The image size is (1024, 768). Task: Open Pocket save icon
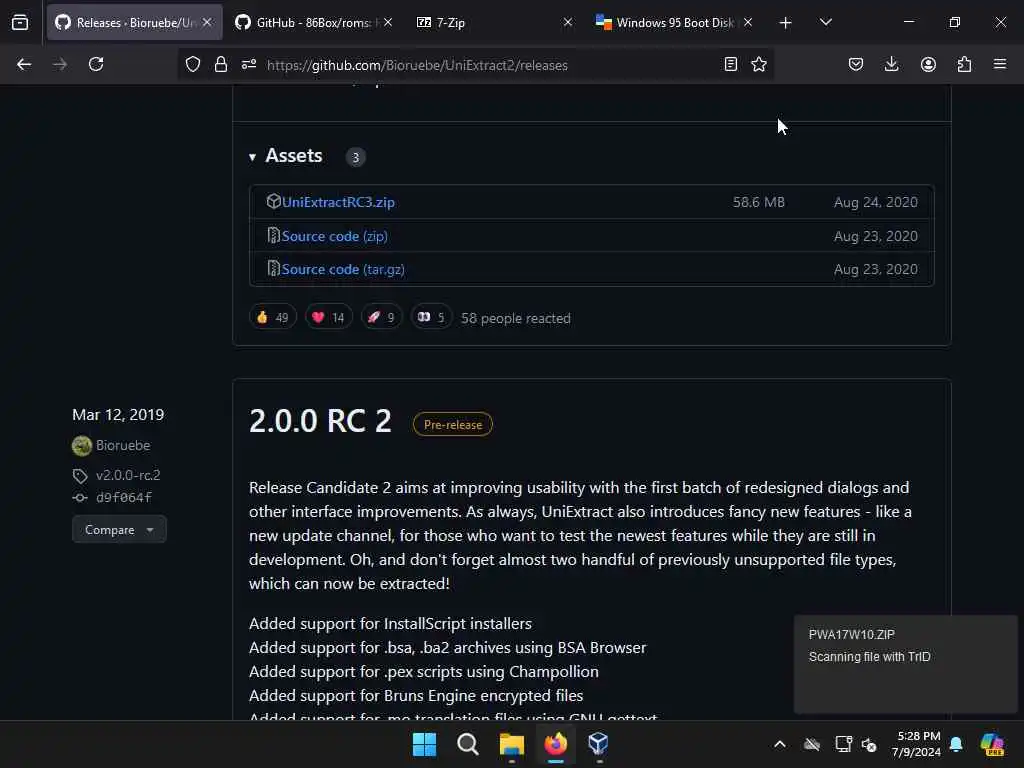click(856, 64)
